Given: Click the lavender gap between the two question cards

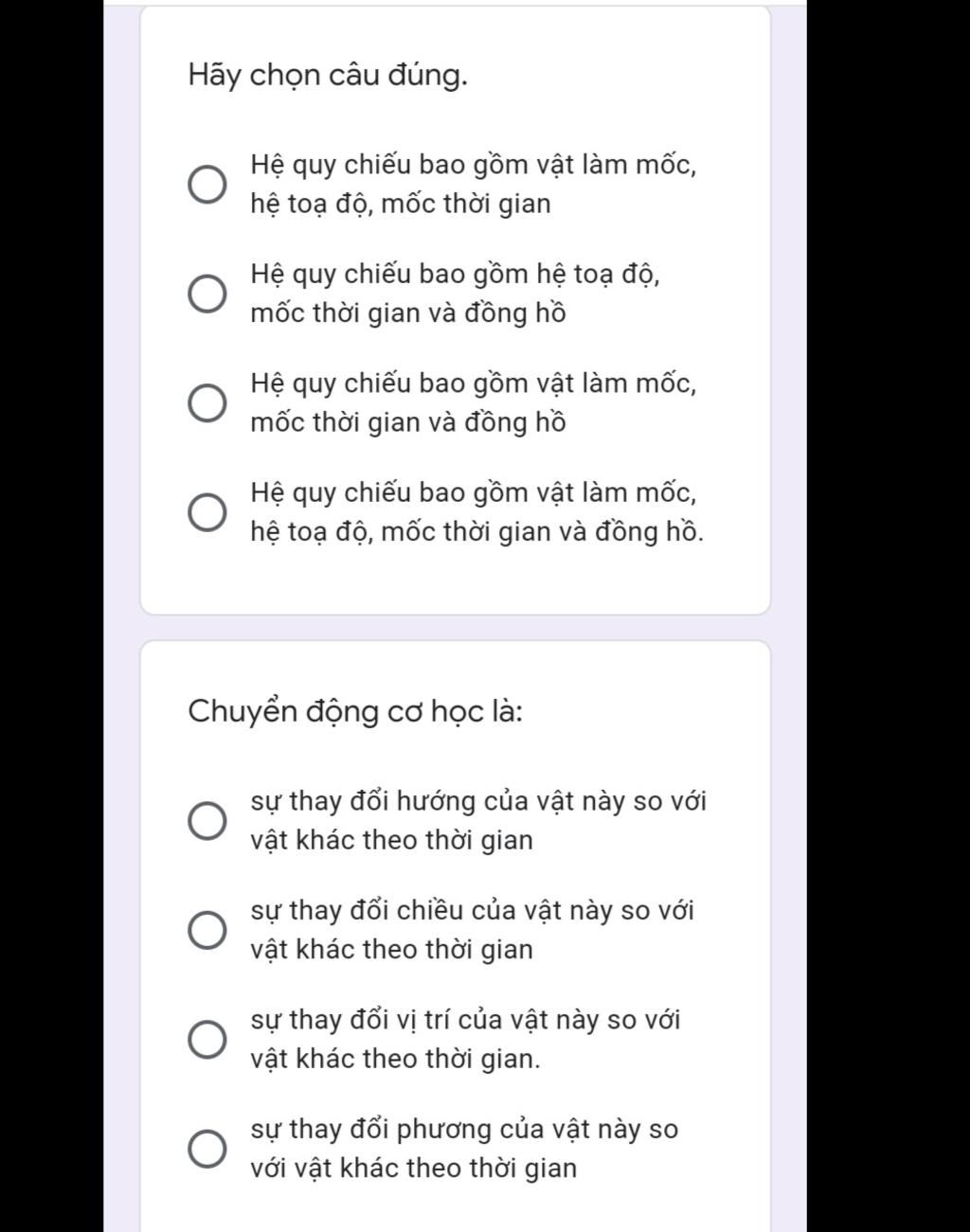Looking at the screenshot, I should [x=455, y=628].
